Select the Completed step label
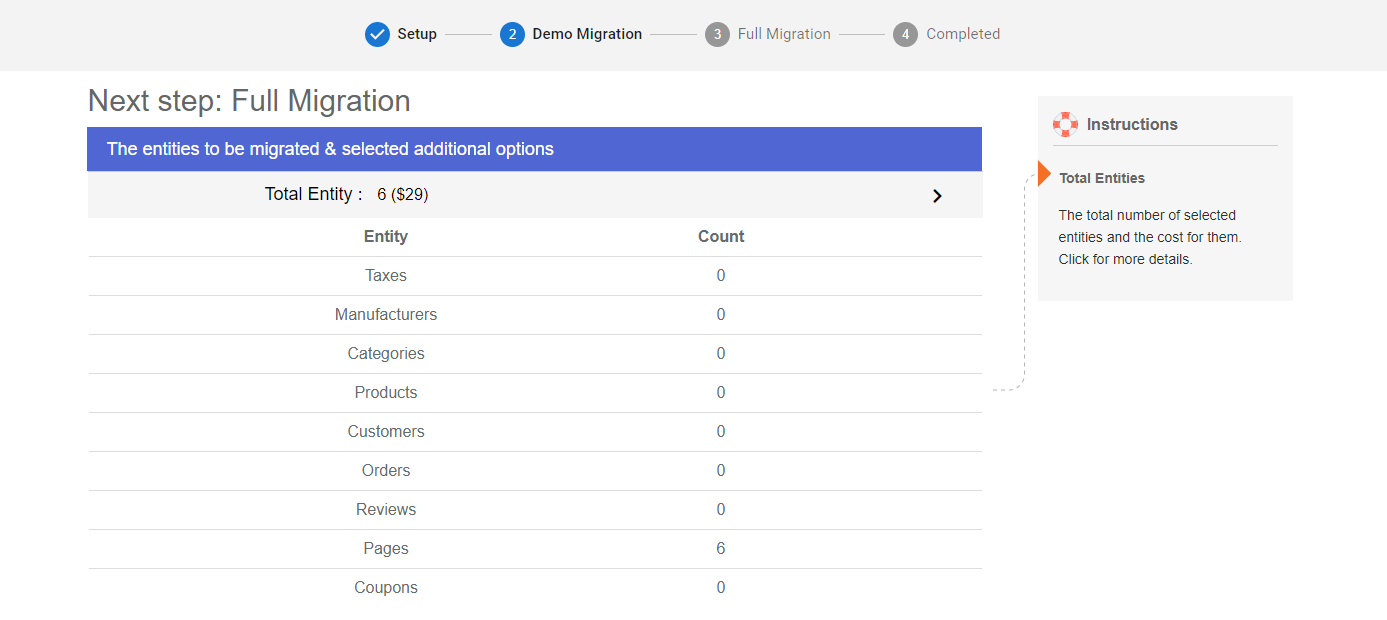The image size is (1387, 620). click(963, 34)
